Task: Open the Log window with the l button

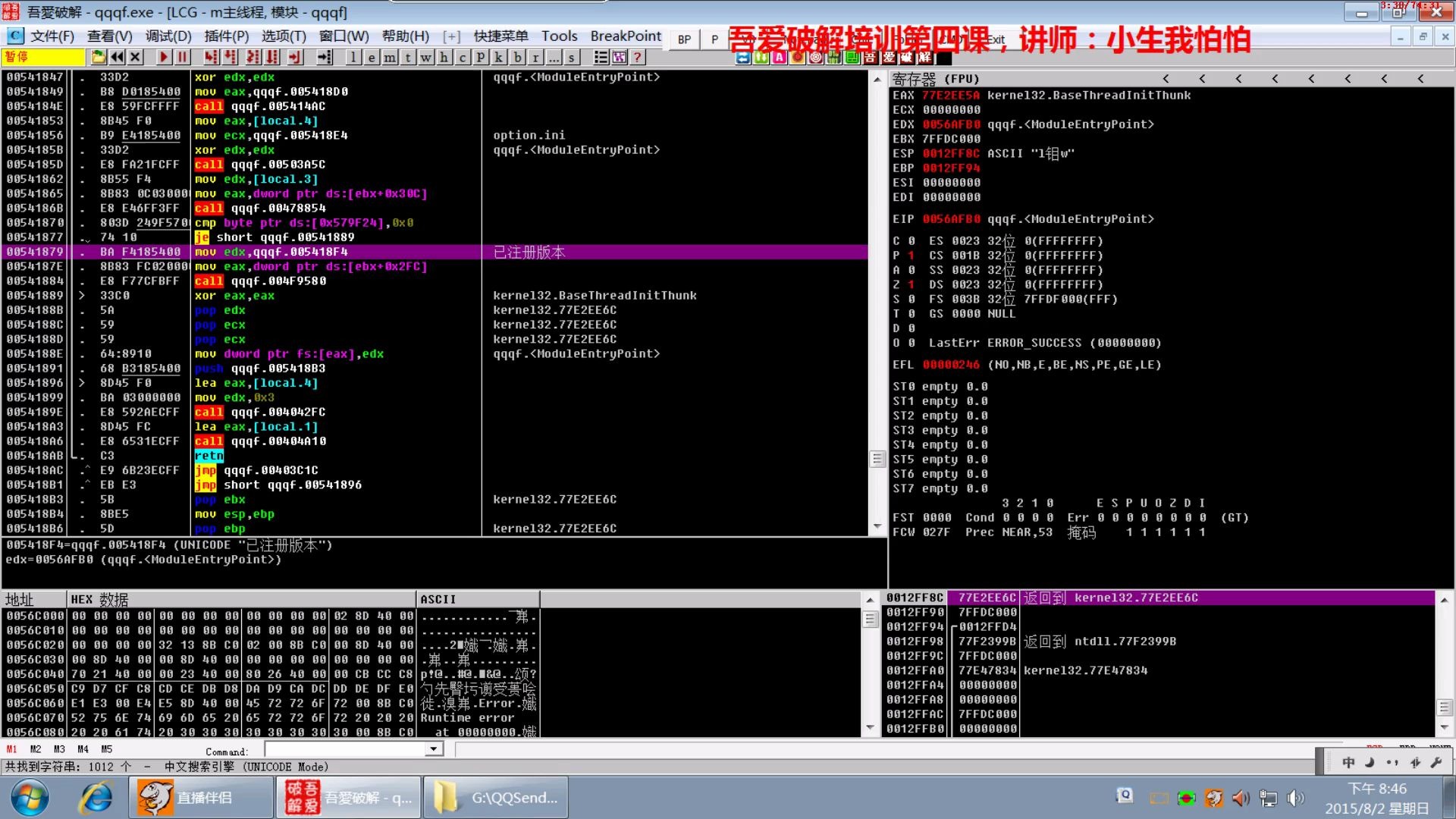Action: [x=353, y=57]
